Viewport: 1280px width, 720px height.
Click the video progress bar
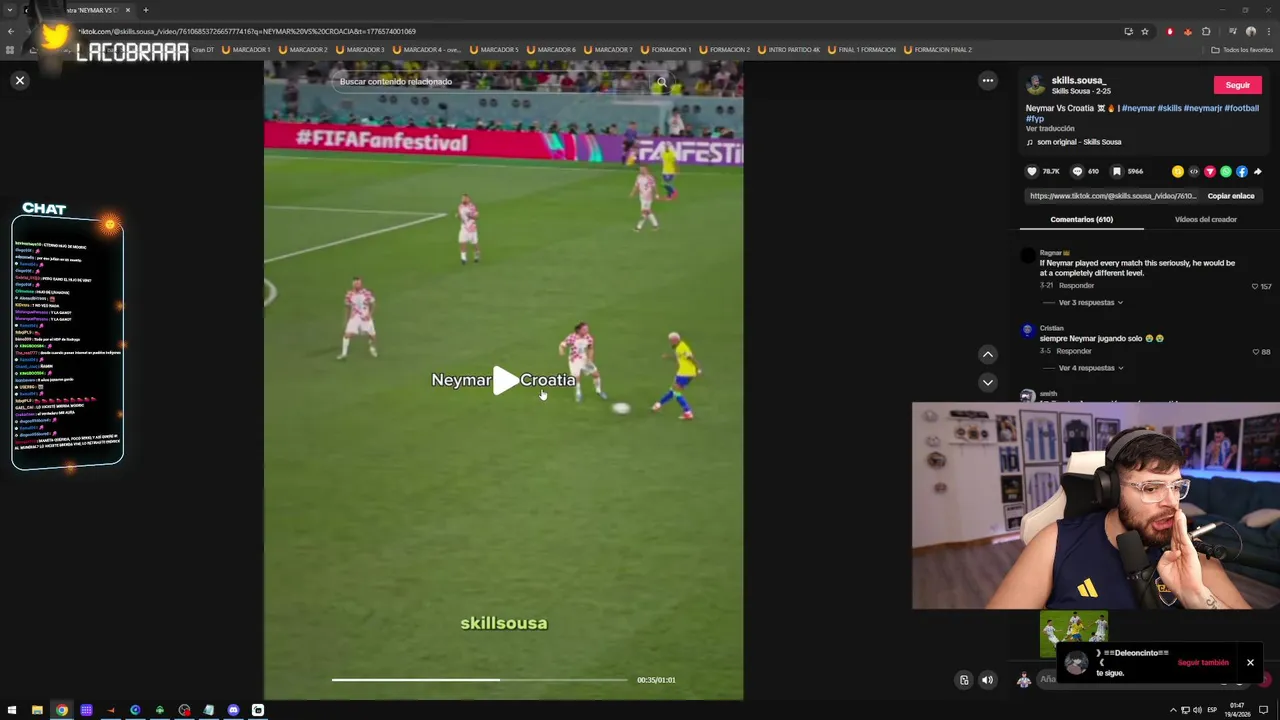480,680
